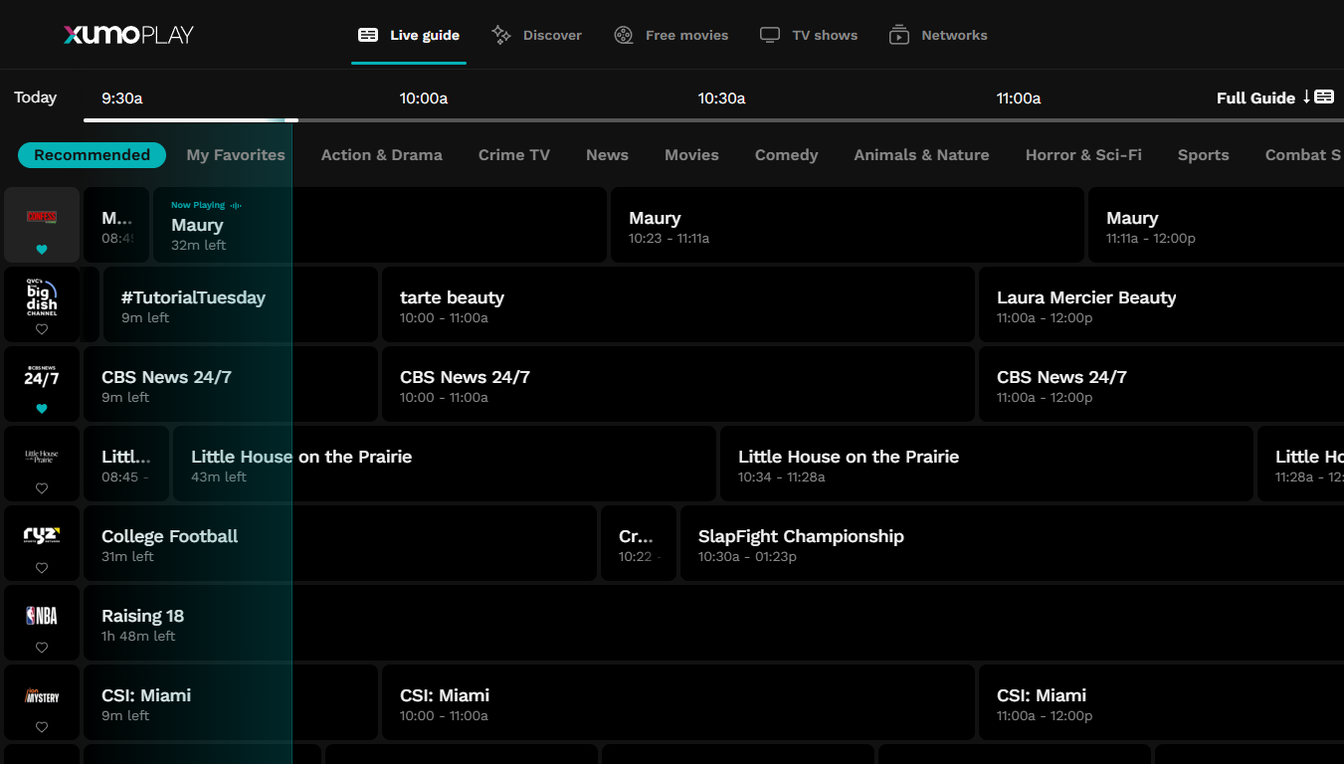Image resolution: width=1344 pixels, height=764 pixels.
Task: Open the Raising 18 program
Action: (713, 623)
